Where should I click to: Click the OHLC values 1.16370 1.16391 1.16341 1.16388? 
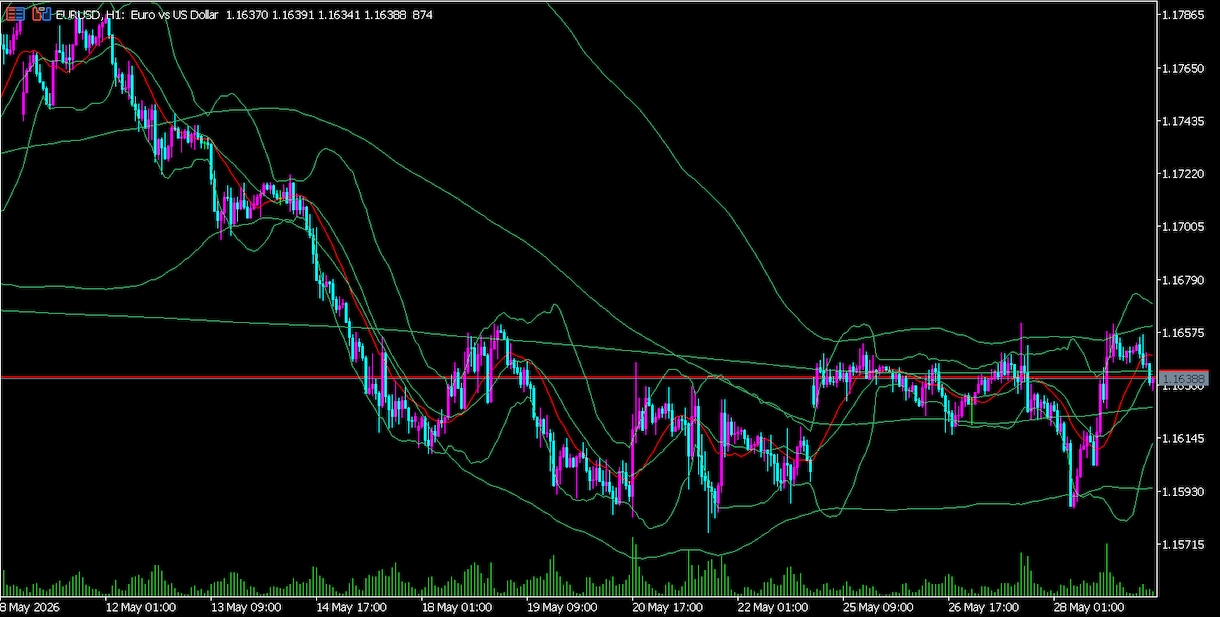pyautogui.click(x=315, y=16)
